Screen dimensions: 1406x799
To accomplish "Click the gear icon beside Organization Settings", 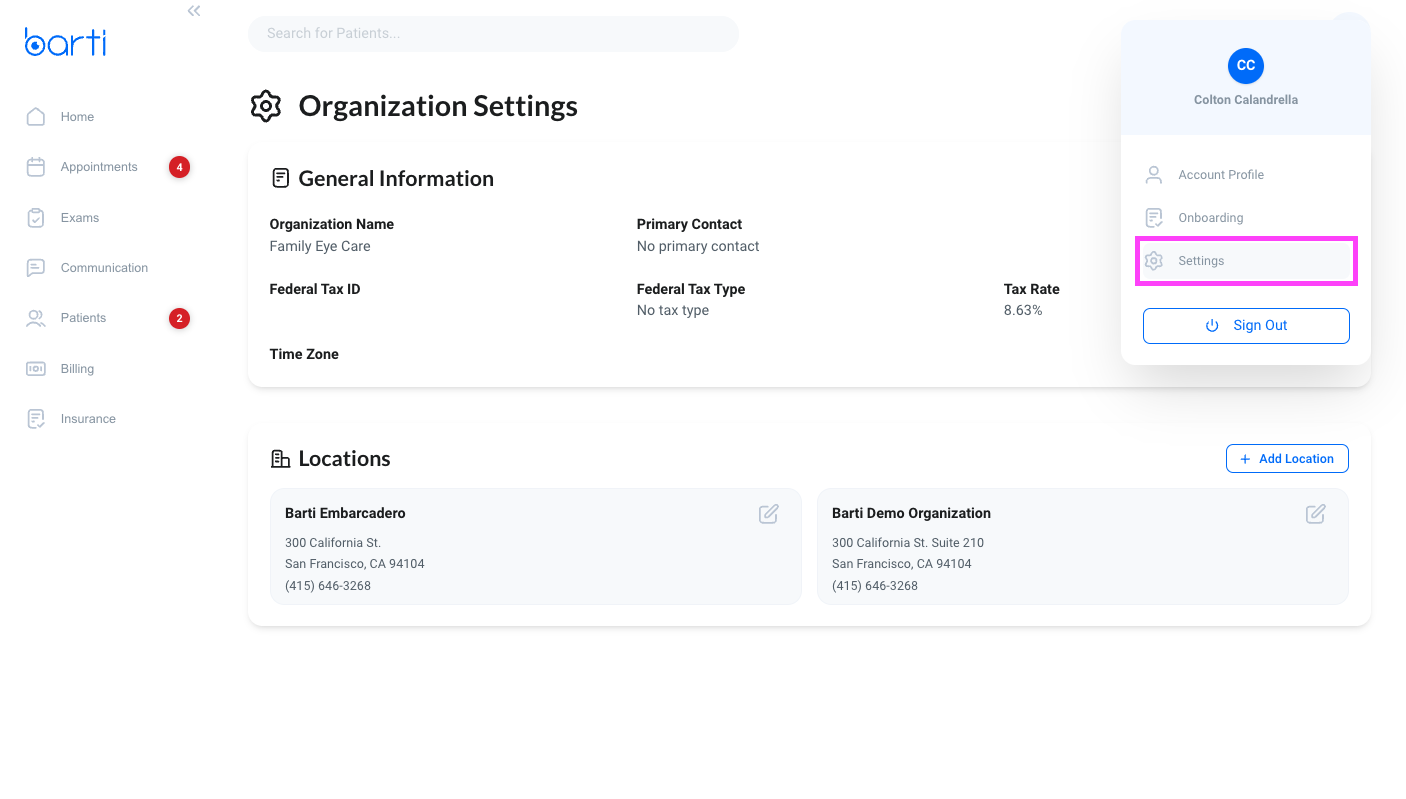I will point(266,106).
